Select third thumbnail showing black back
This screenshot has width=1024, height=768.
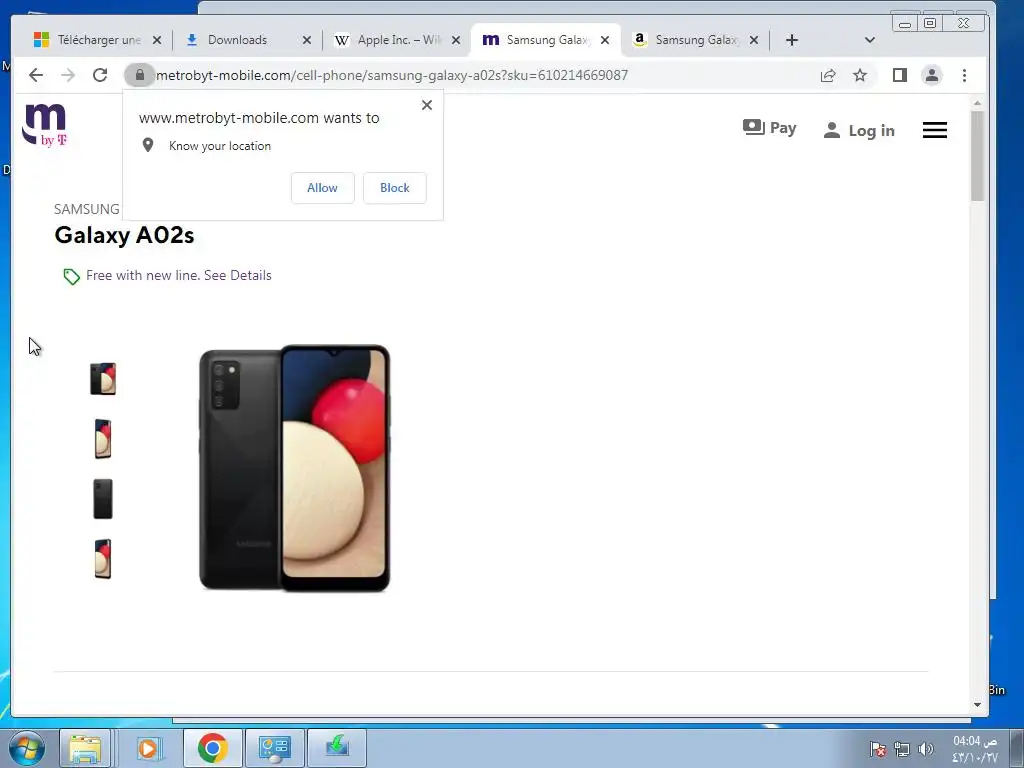pos(103,499)
